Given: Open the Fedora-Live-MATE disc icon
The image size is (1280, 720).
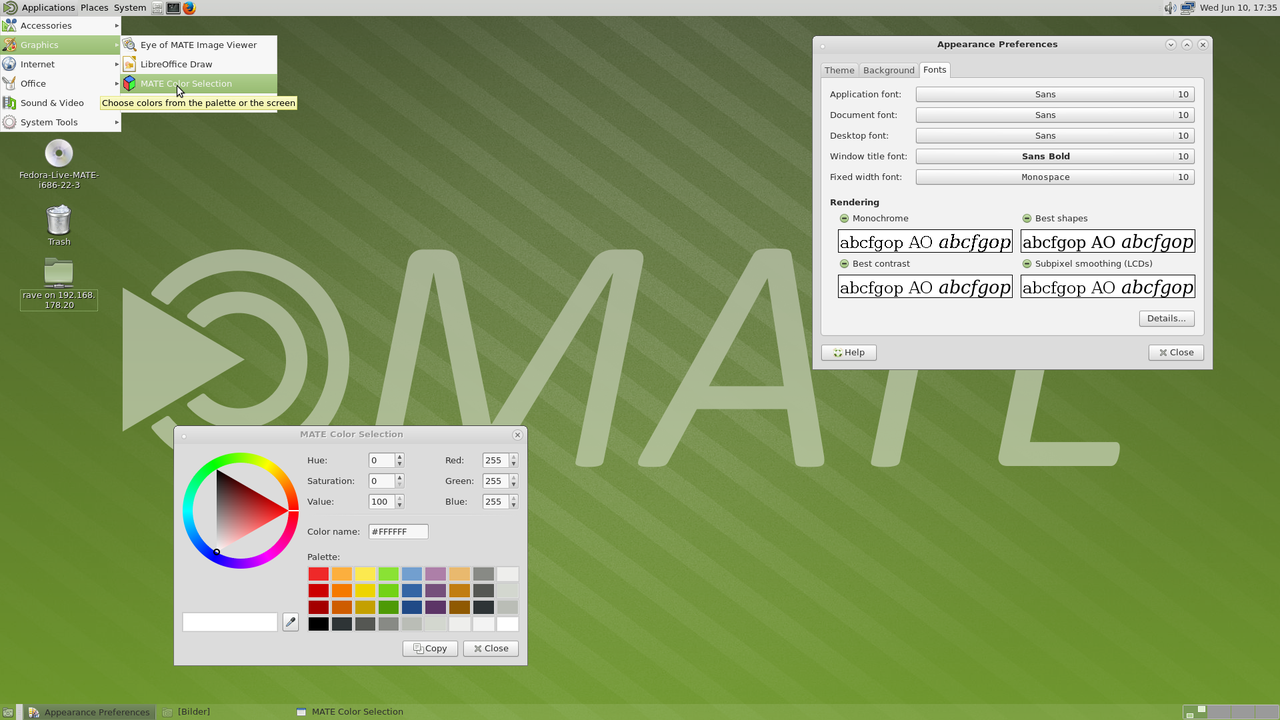Looking at the screenshot, I should (59, 154).
